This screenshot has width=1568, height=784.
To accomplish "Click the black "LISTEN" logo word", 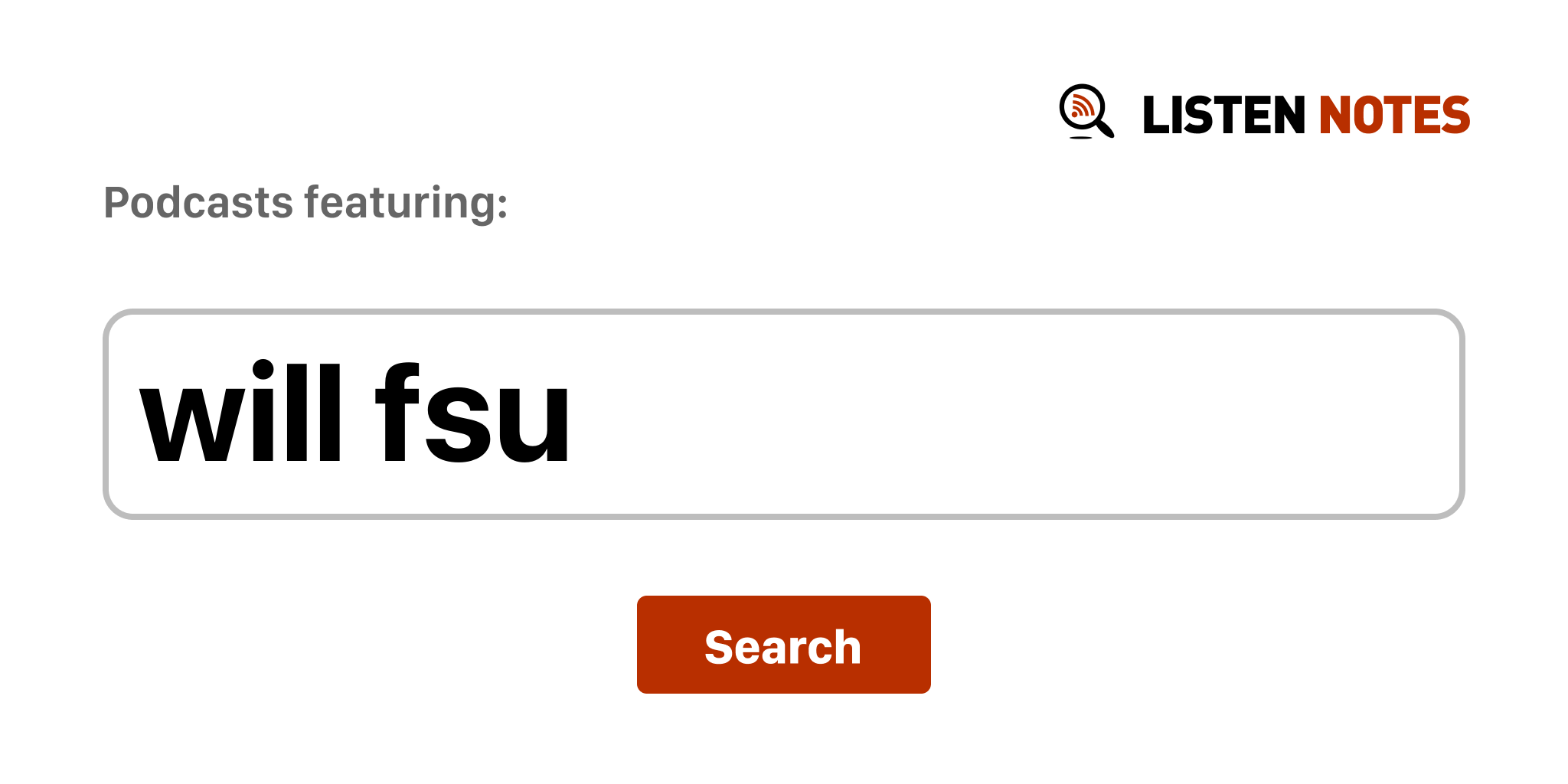I will [1223, 116].
